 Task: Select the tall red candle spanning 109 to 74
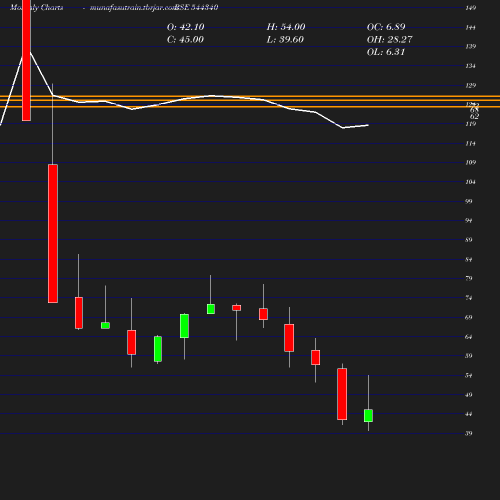53,233
